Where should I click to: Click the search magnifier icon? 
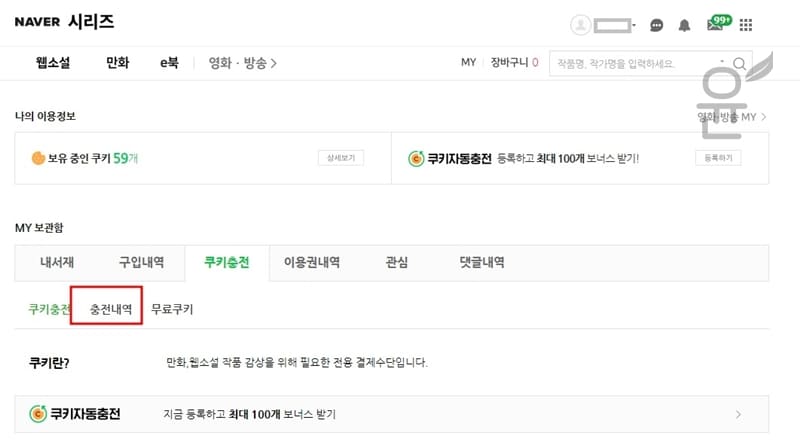739,63
